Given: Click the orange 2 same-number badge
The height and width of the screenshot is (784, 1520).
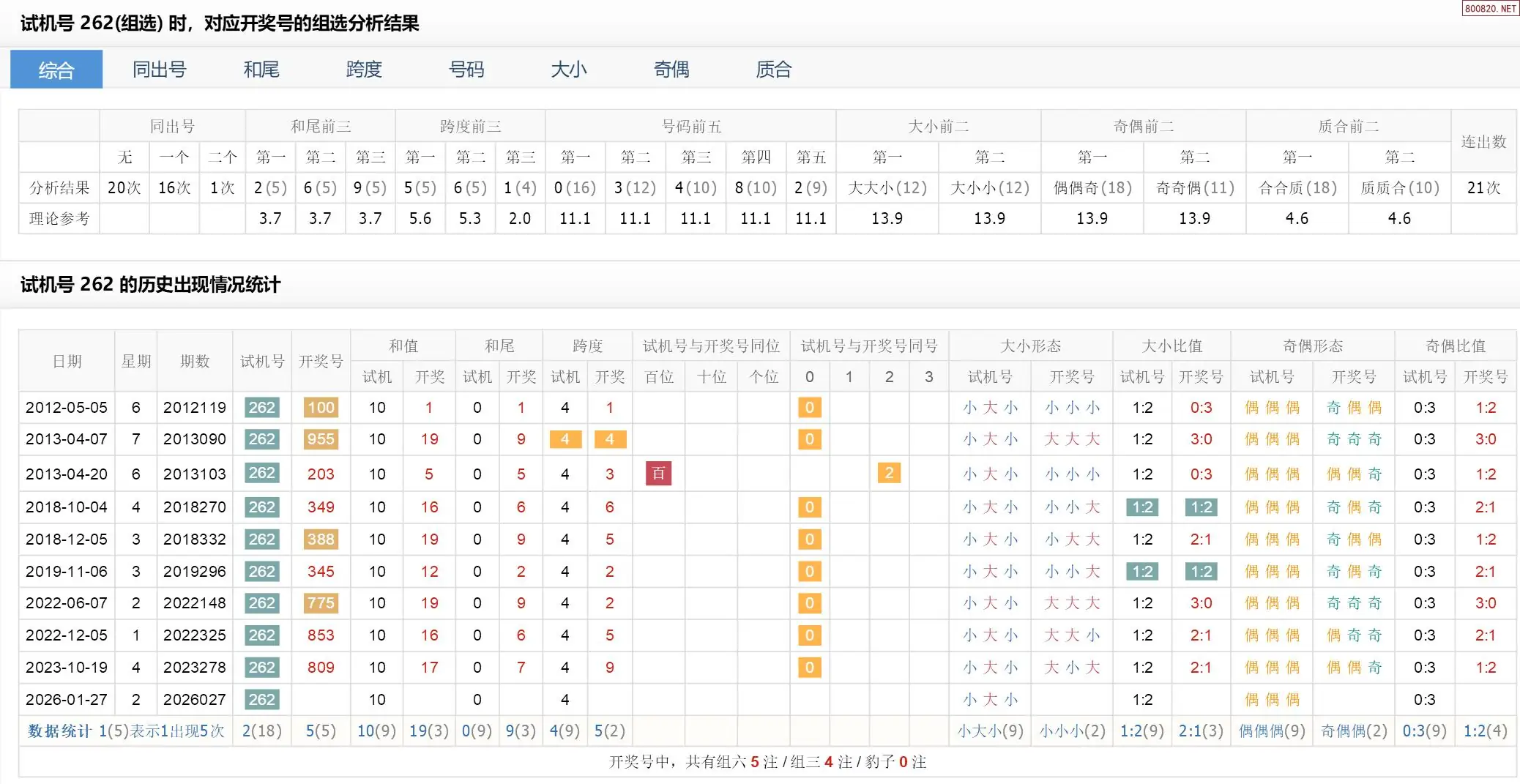Looking at the screenshot, I should coord(889,474).
